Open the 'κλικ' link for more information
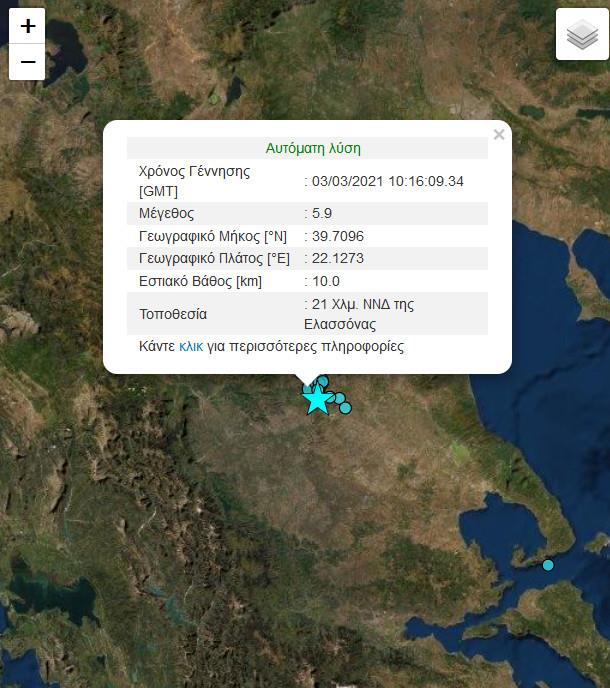The width and height of the screenshot is (610, 688). click(191, 347)
